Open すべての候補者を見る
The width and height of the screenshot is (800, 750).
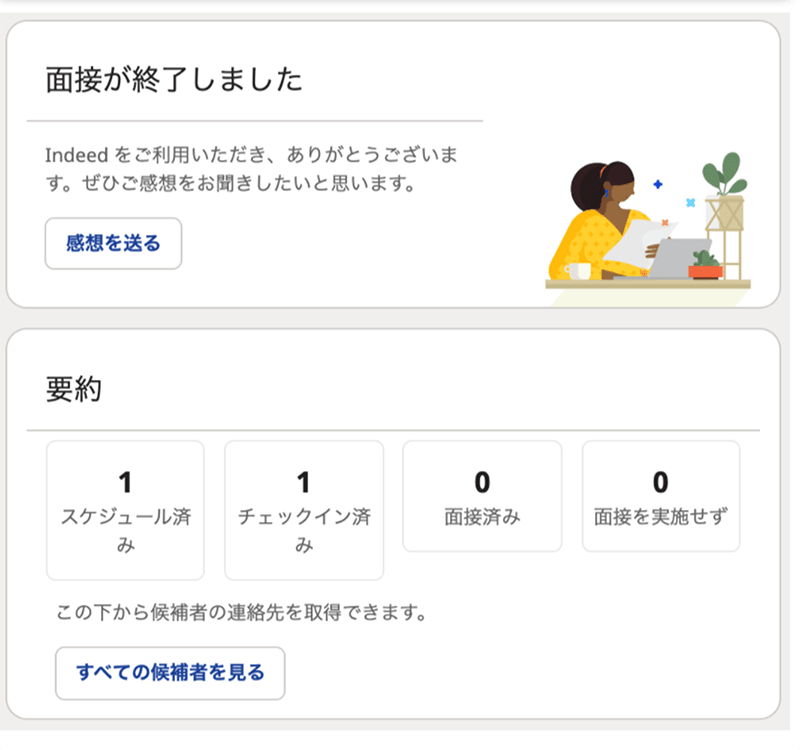pos(170,673)
